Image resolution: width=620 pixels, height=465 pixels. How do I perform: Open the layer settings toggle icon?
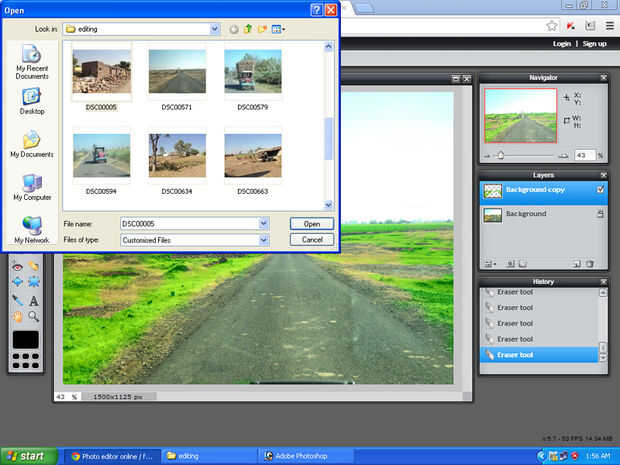[490, 264]
